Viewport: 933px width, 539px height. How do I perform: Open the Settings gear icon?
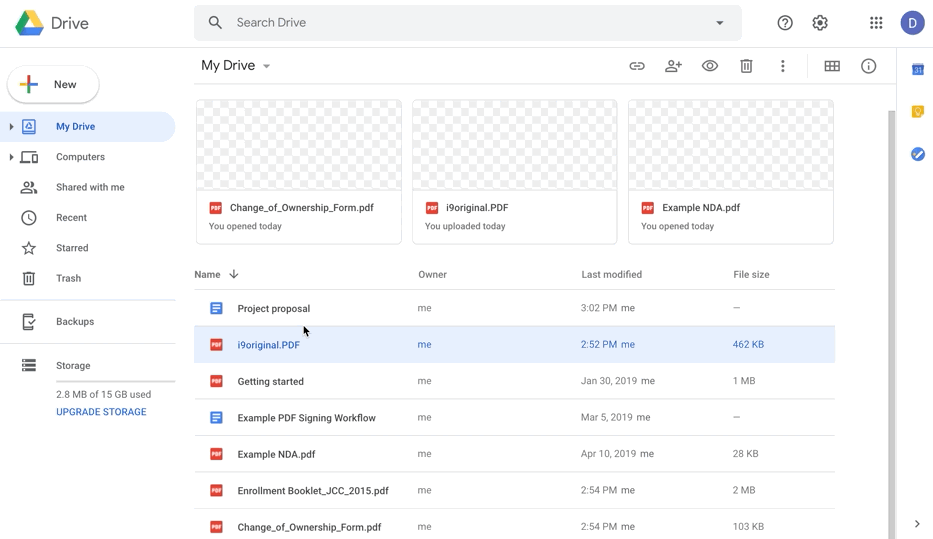820,23
